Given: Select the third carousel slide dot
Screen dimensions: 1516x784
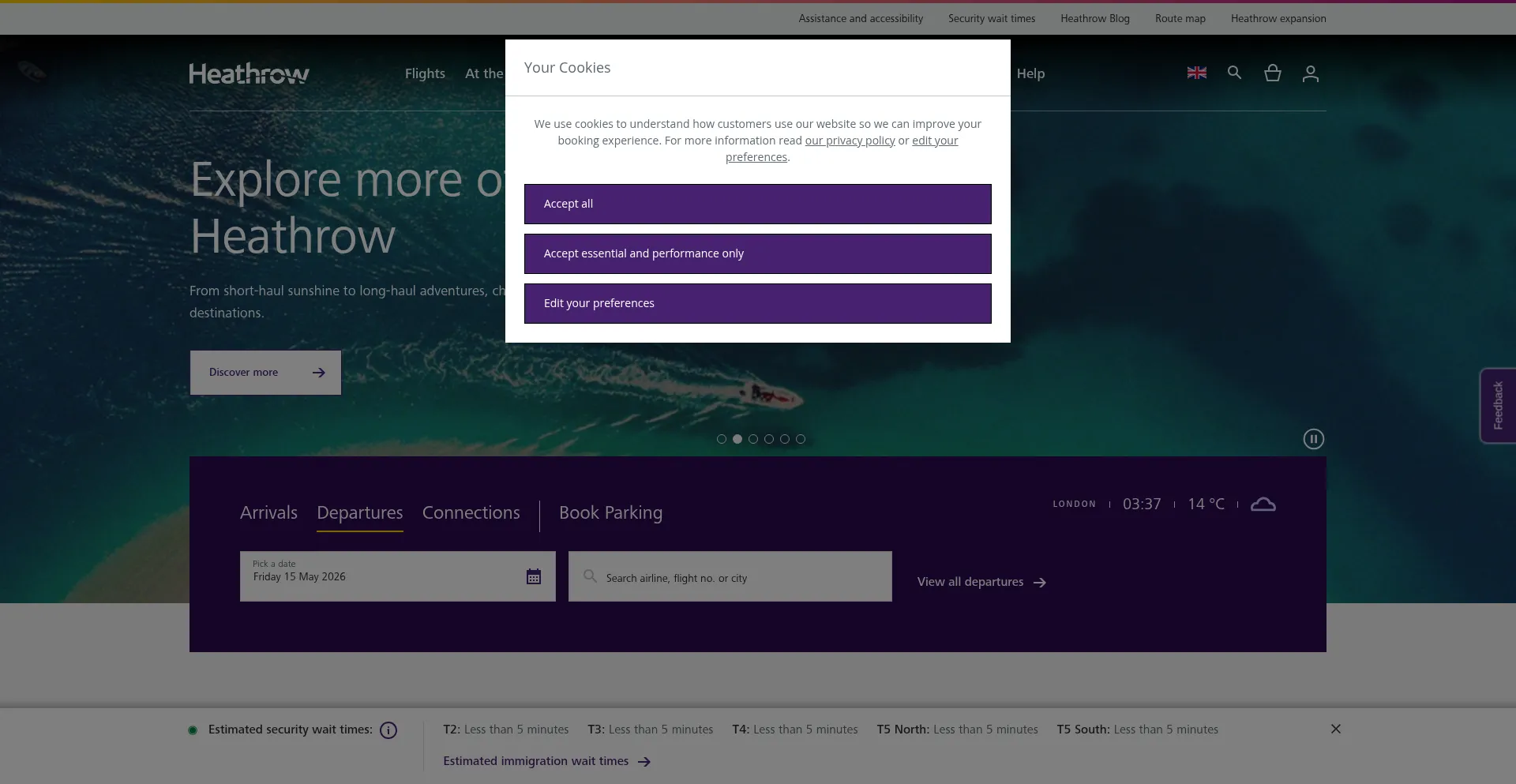Looking at the screenshot, I should (752, 439).
